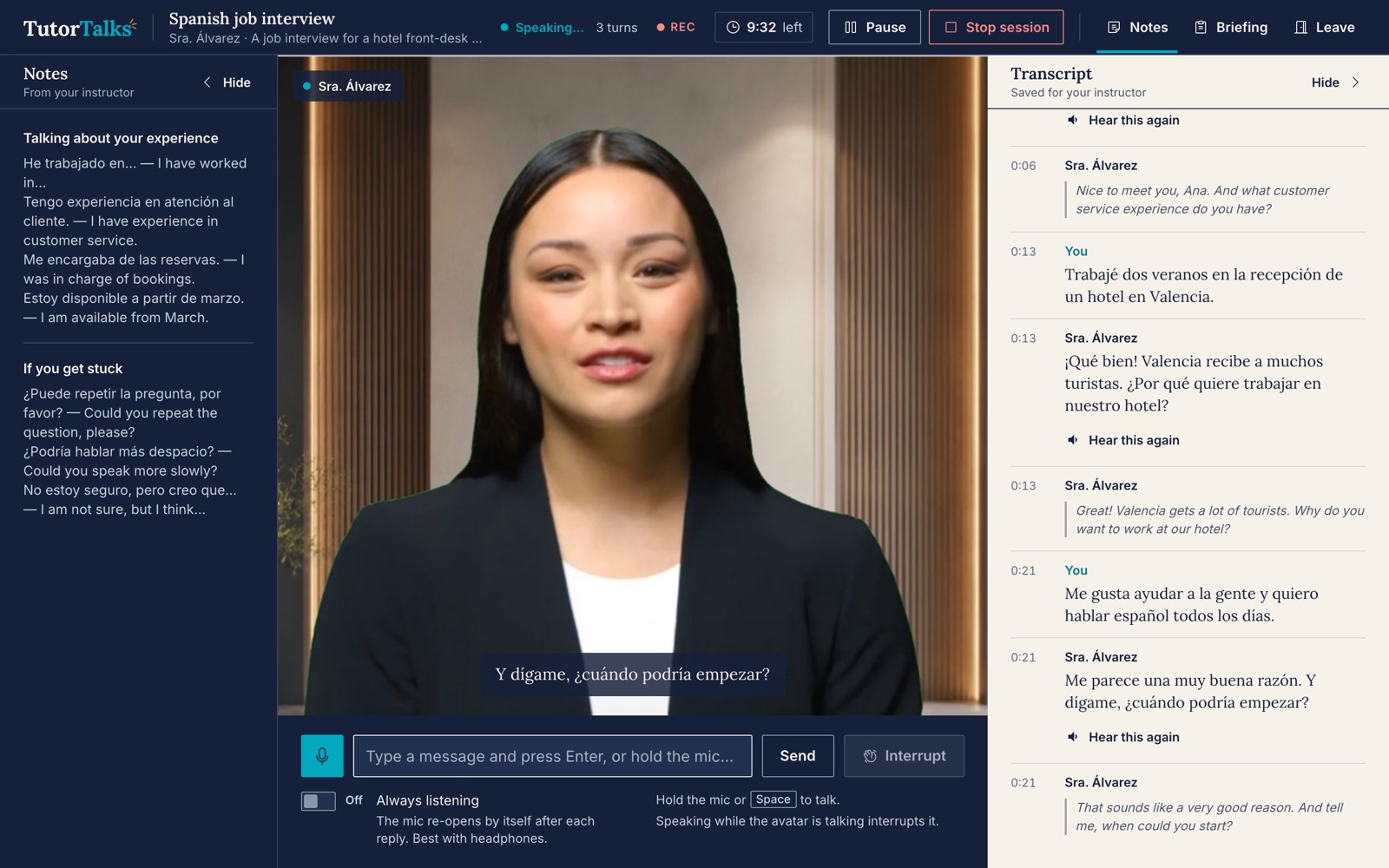The height and width of the screenshot is (868, 1389).
Task: Click the speaker icon under the Valencia question
Action: tap(1073, 440)
